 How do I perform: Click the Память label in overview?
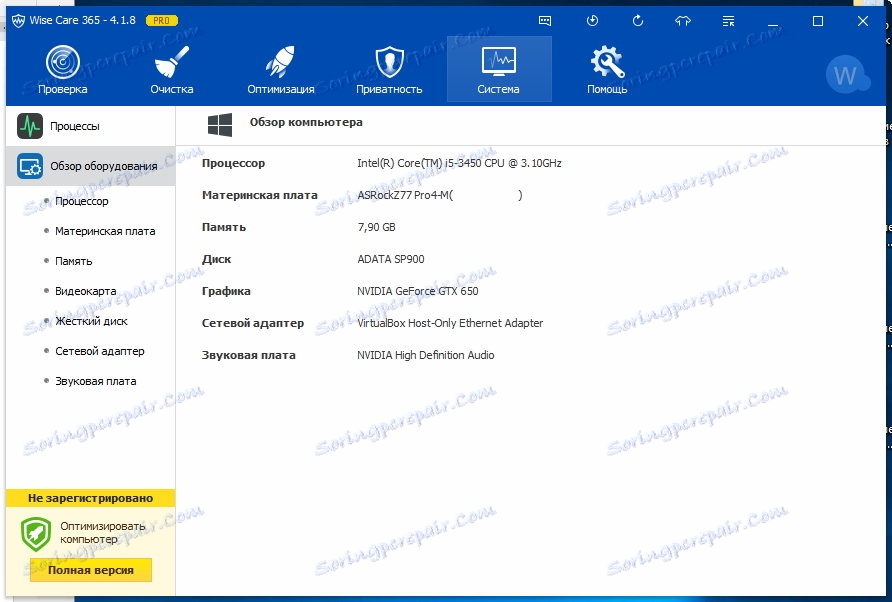224,227
